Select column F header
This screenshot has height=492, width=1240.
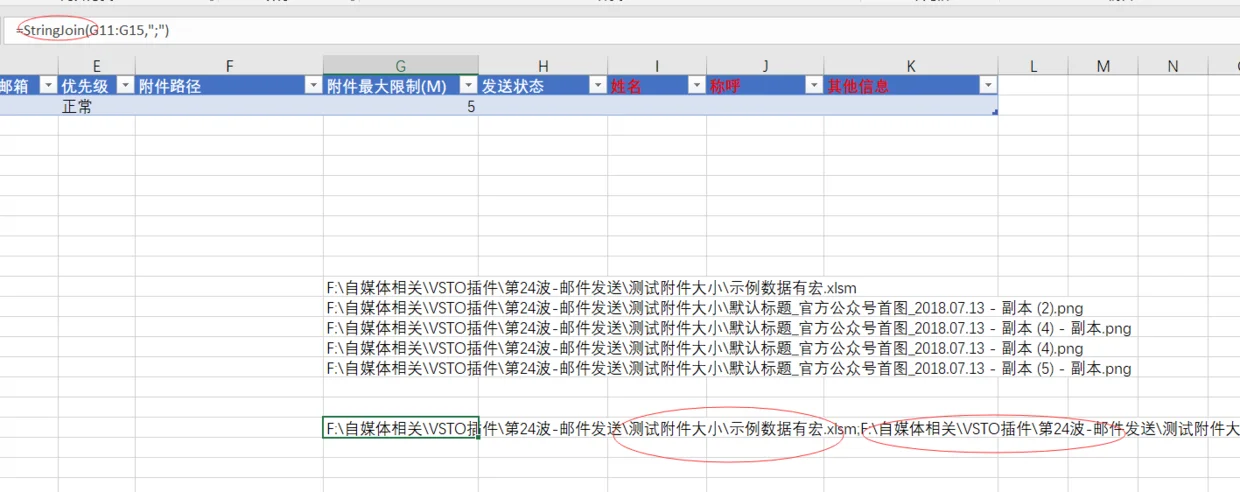point(229,66)
